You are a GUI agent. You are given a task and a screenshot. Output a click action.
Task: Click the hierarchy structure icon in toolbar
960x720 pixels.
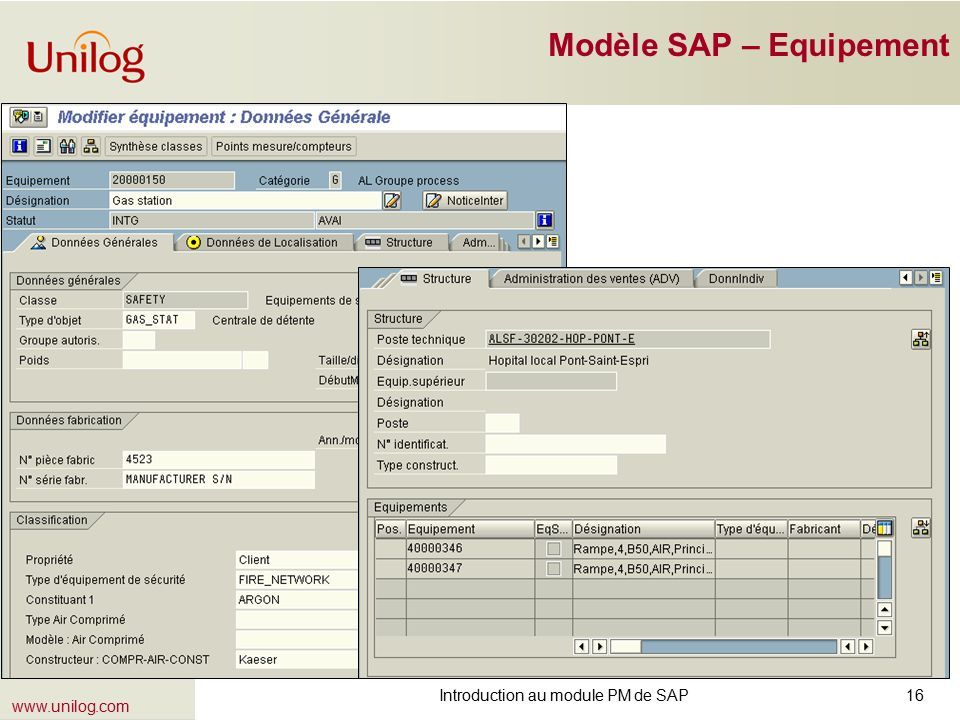click(91, 146)
